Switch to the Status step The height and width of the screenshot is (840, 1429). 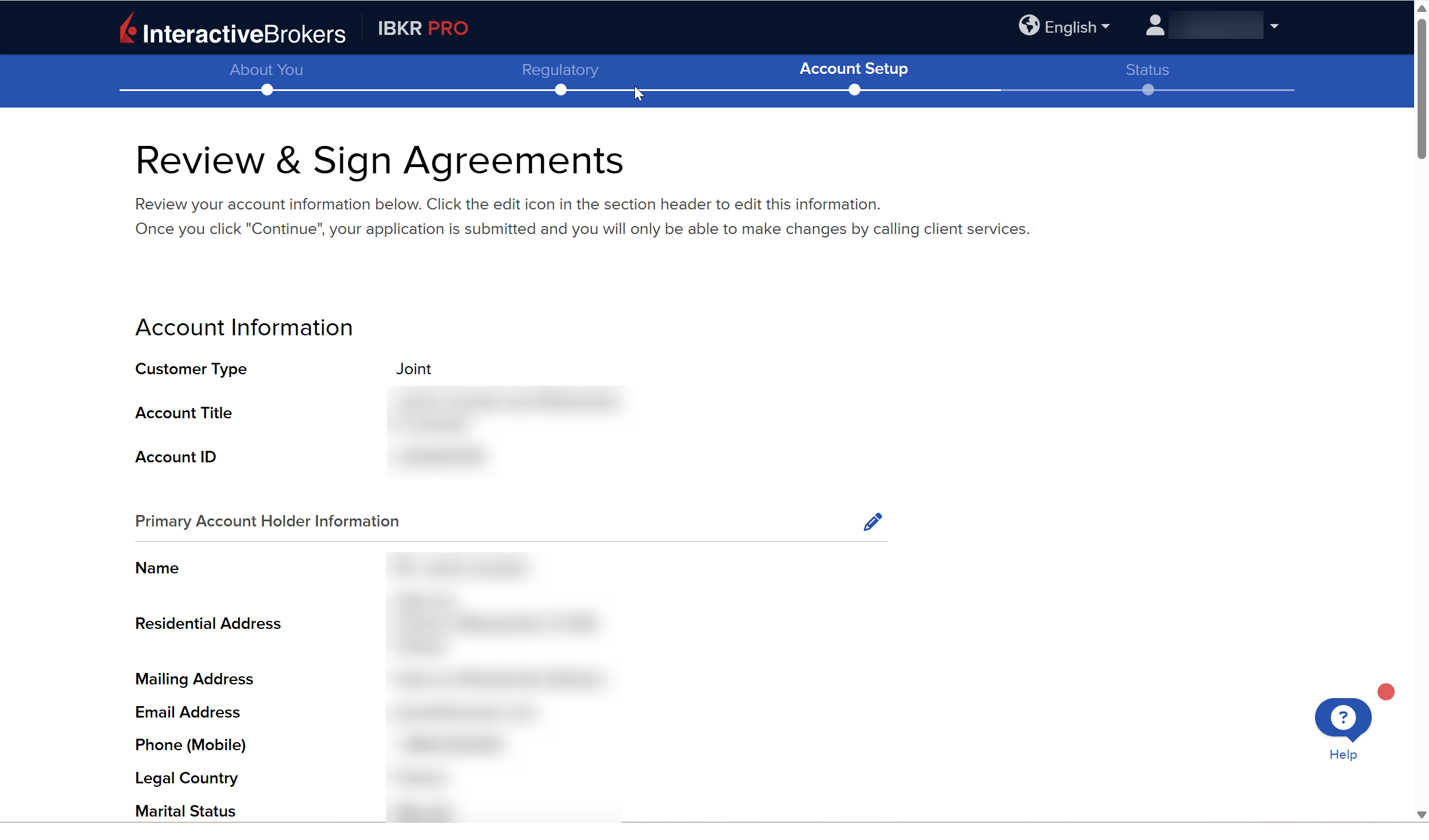(x=1147, y=70)
